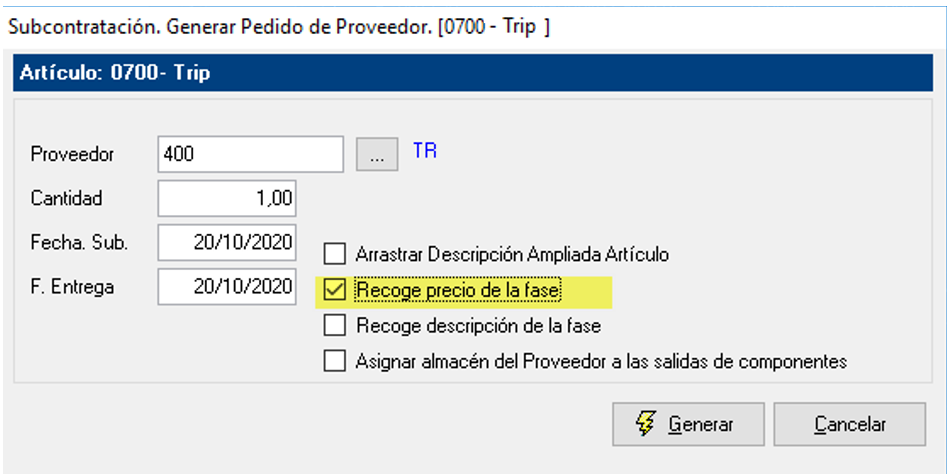This screenshot has width=951, height=476.
Task: Click the blue TR supplier name text
Action: (425, 150)
